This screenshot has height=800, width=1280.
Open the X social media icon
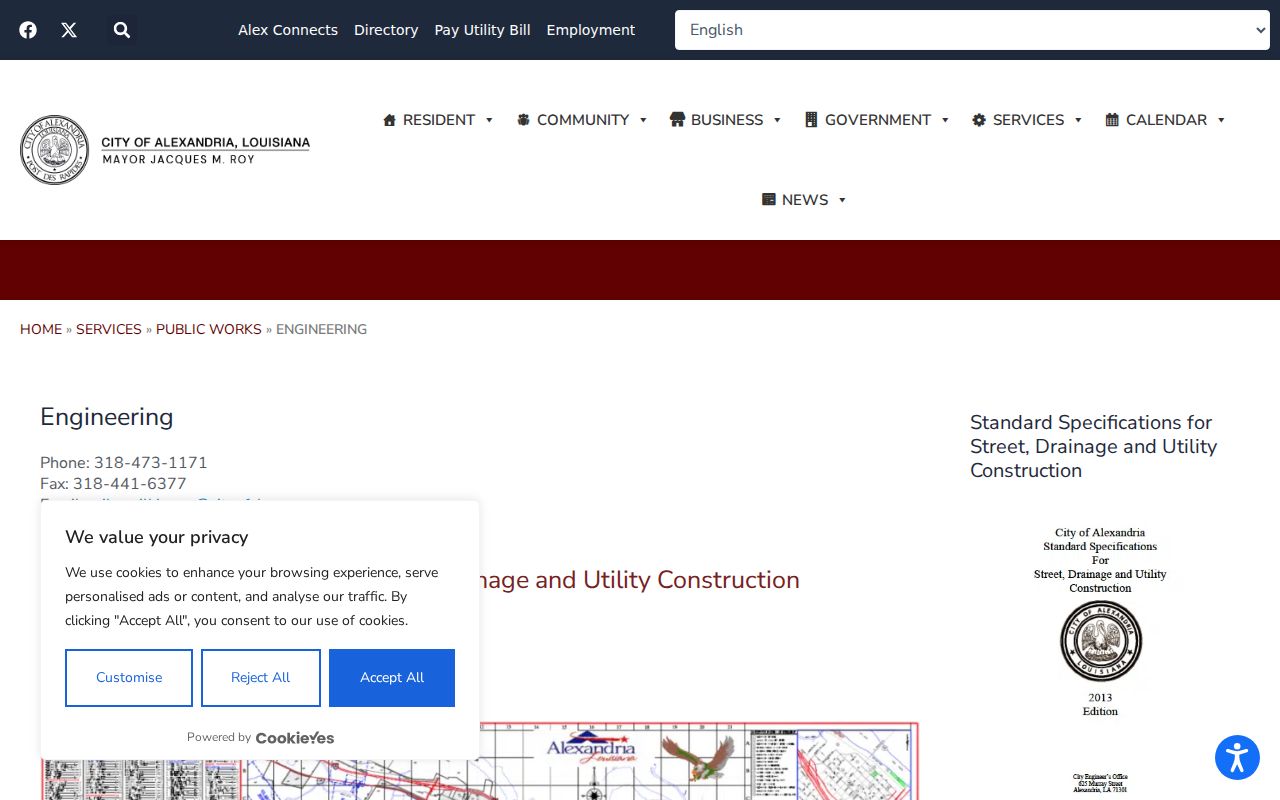[x=69, y=30]
